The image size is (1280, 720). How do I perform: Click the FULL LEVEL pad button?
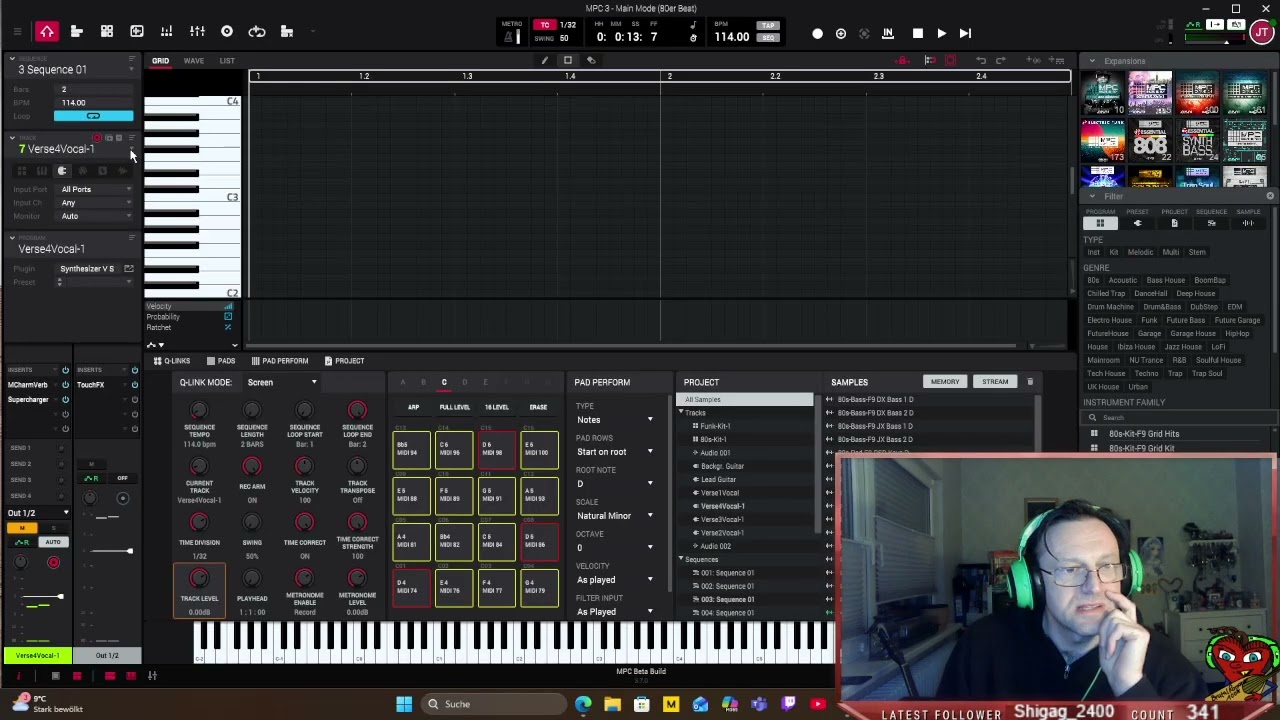(455, 408)
